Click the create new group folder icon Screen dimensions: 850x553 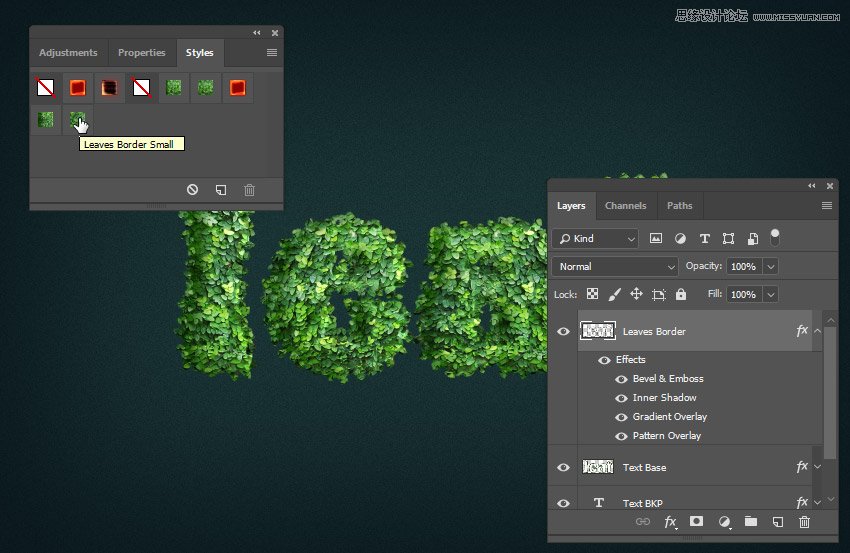751,522
